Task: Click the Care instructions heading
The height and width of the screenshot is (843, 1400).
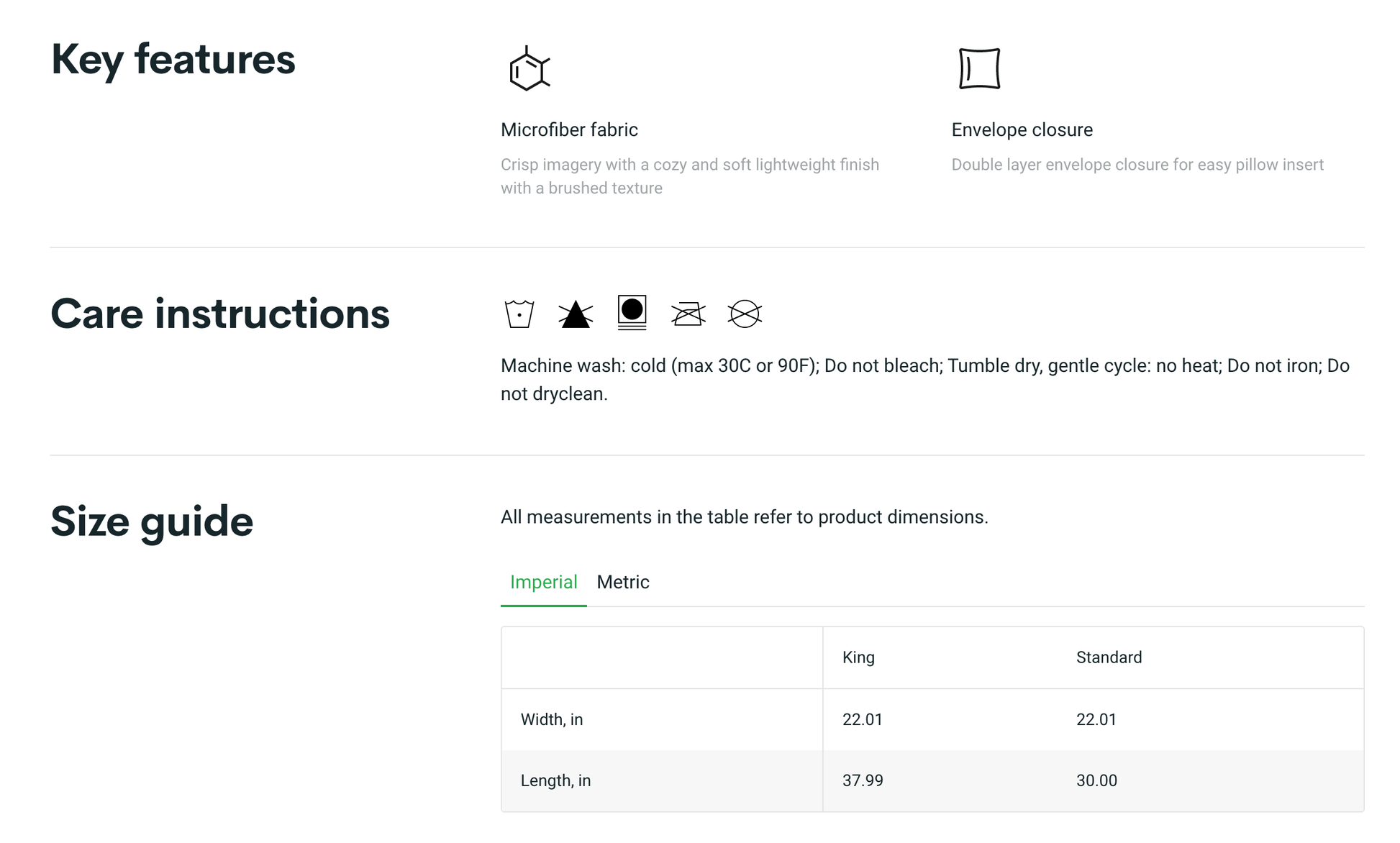Action: pos(220,314)
